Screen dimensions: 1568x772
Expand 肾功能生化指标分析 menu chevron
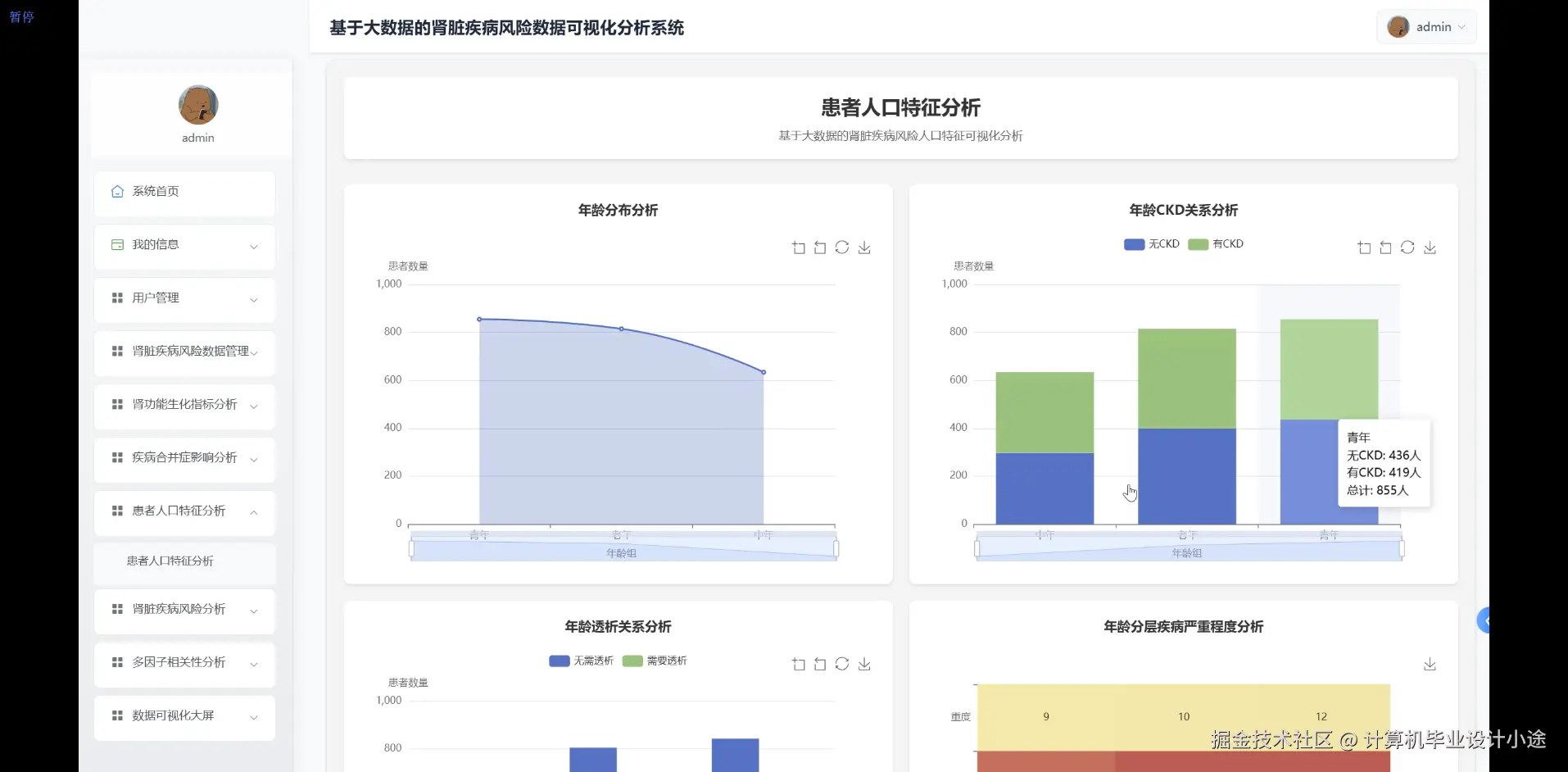(x=254, y=406)
